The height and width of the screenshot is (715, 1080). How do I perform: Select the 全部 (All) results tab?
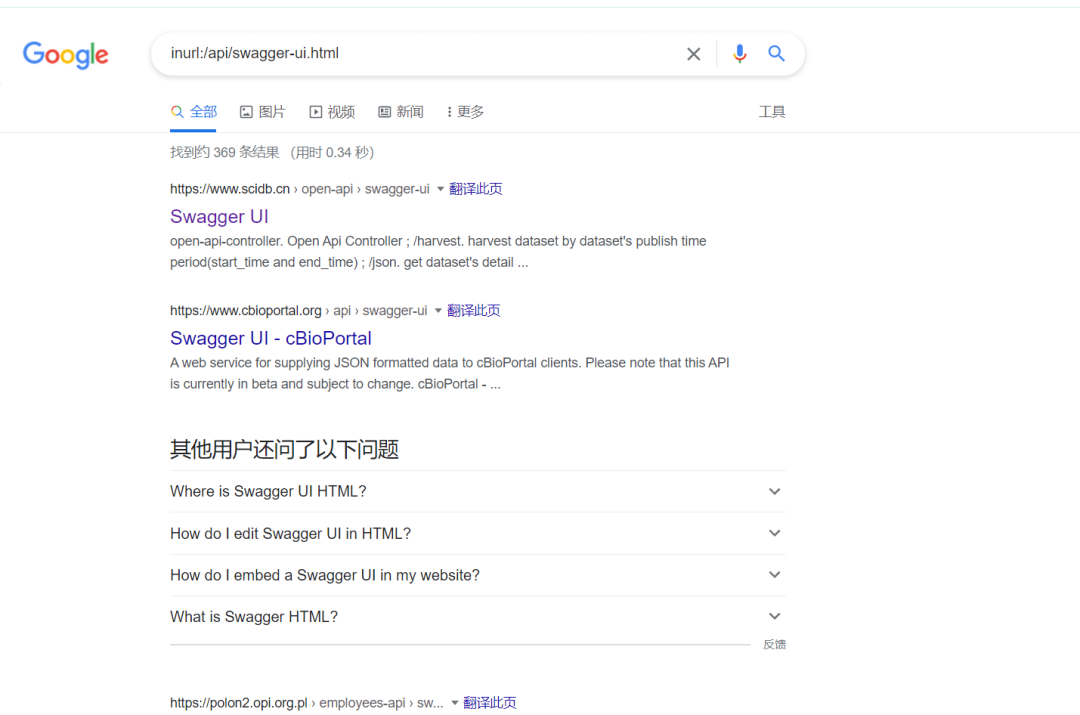pyautogui.click(x=194, y=112)
